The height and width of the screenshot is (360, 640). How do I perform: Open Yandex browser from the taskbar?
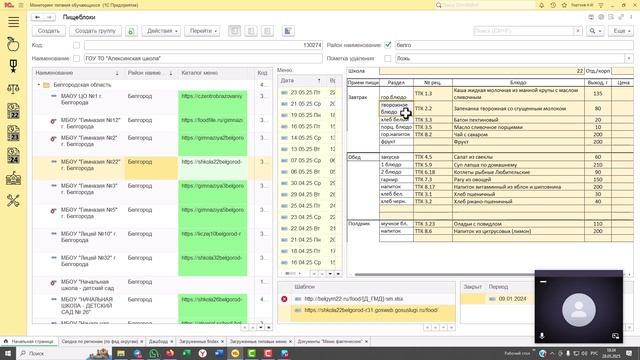[202, 353]
